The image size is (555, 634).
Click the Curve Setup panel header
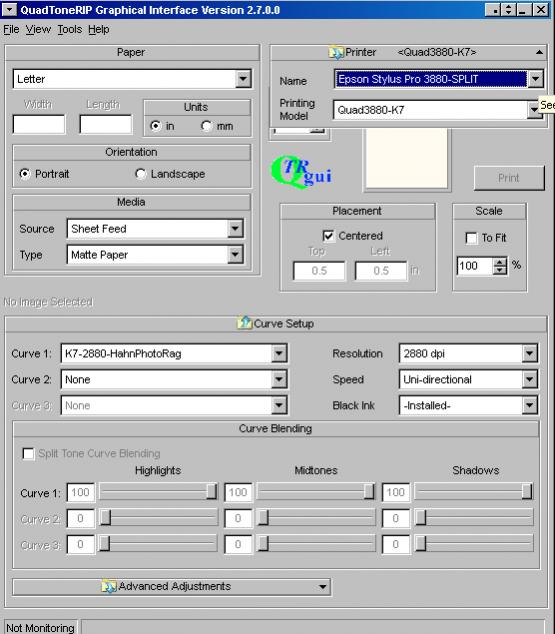click(x=276, y=323)
